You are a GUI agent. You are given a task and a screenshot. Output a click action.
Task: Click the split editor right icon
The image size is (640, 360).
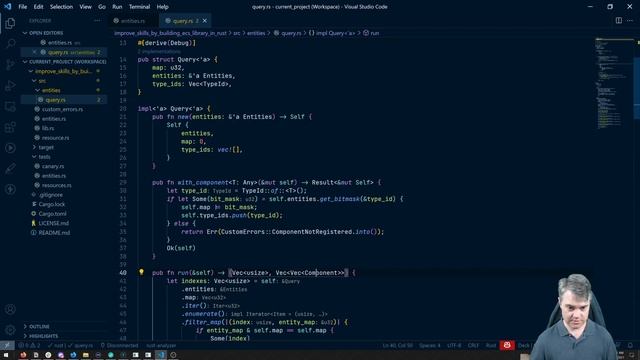619,20
